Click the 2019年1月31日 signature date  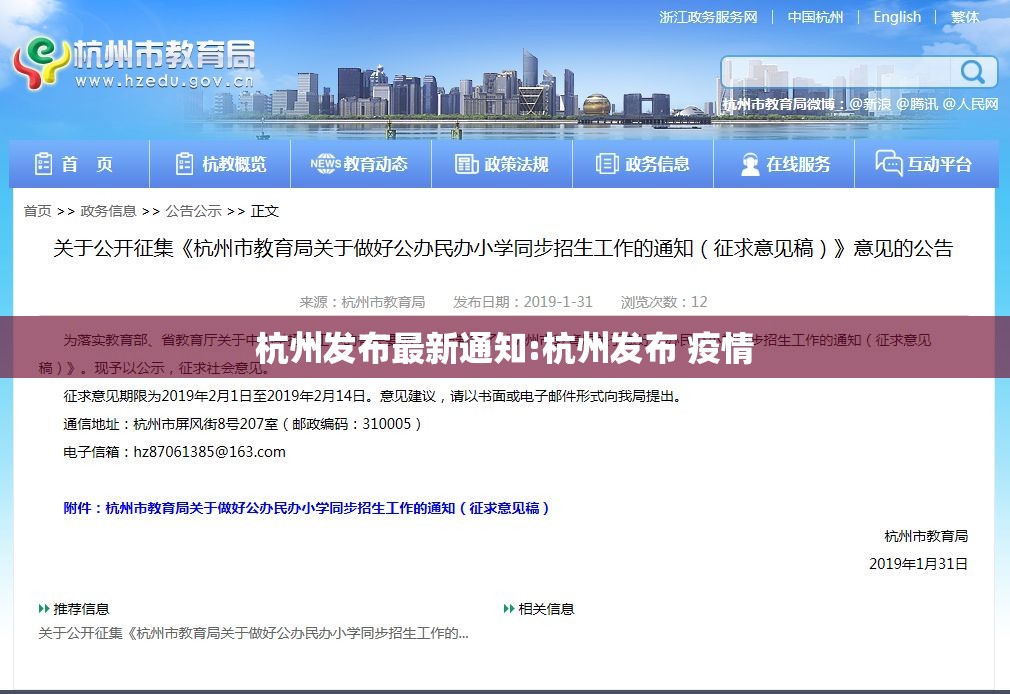[x=919, y=564]
